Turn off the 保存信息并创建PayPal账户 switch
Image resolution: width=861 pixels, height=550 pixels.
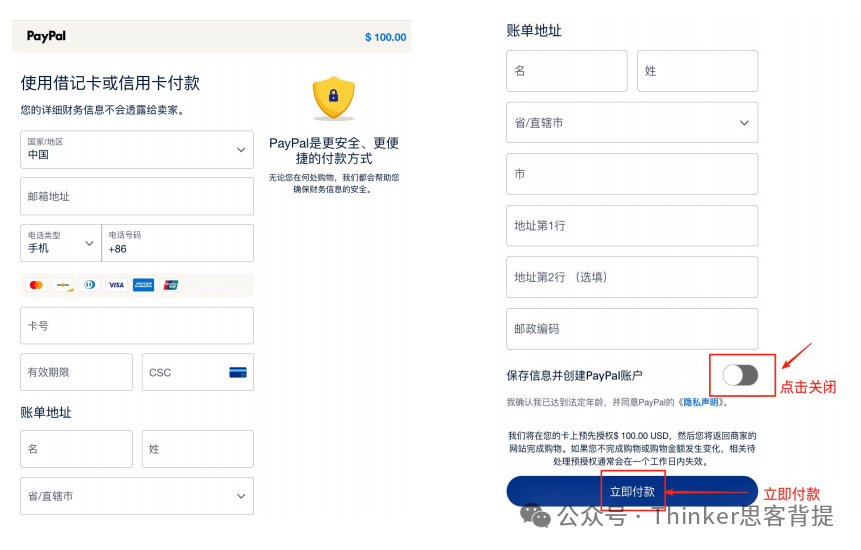click(740, 375)
